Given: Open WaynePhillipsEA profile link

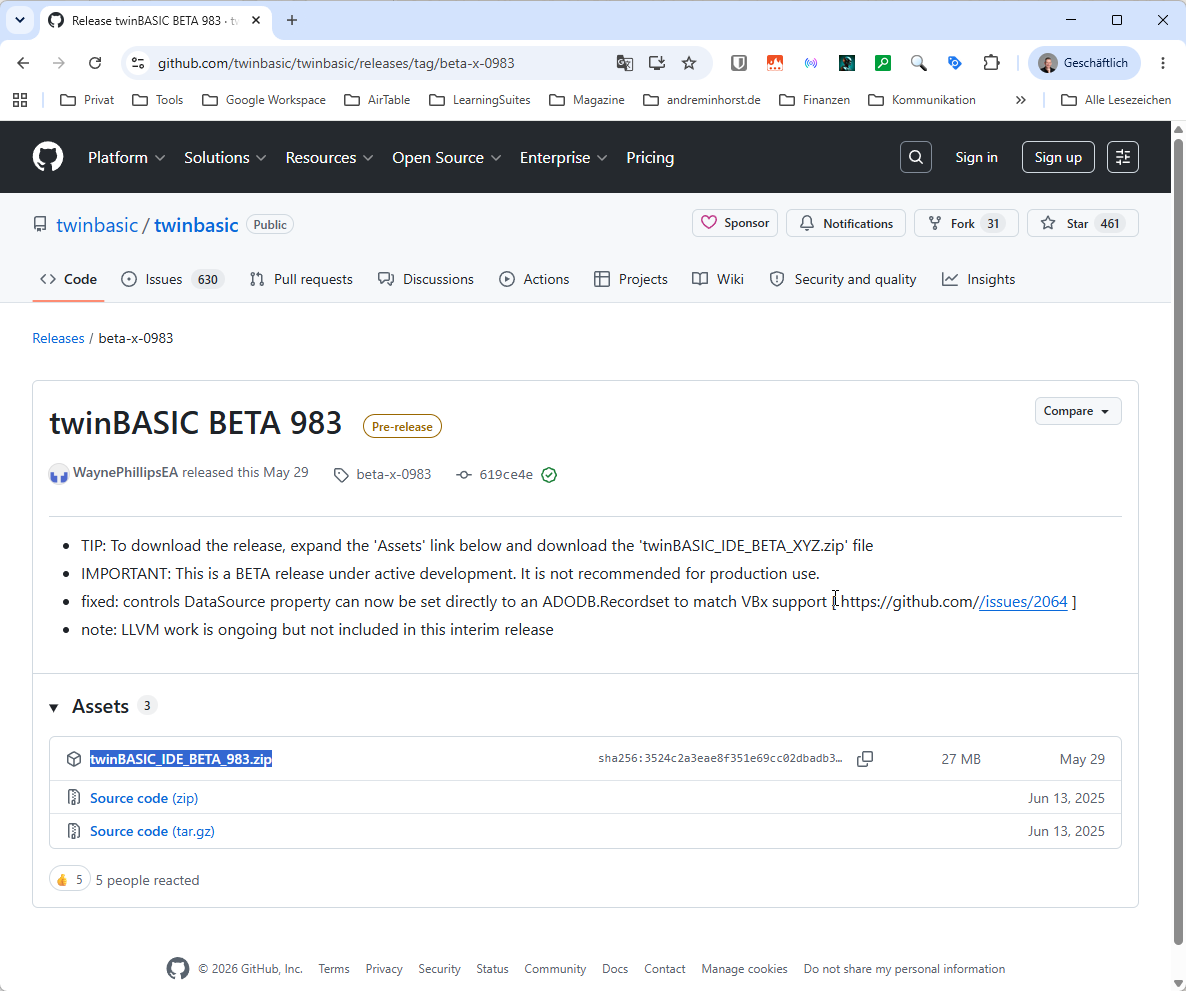Looking at the screenshot, I should tap(126, 473).
